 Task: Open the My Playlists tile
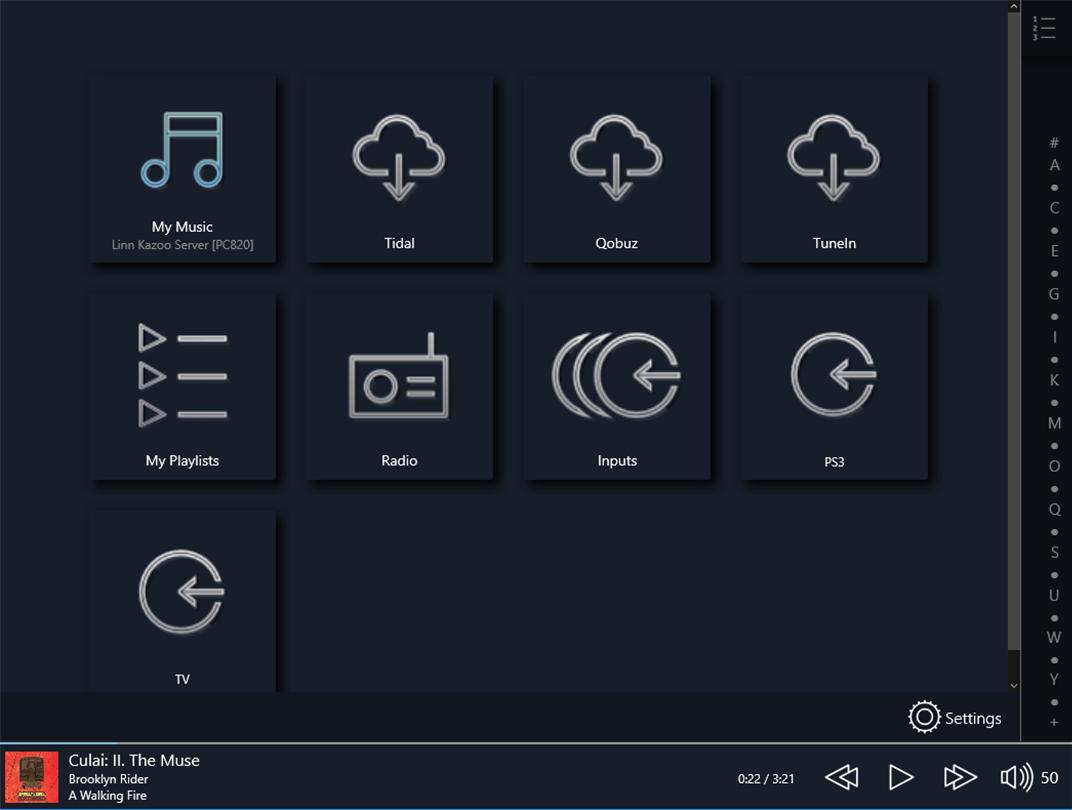click(x=183, y=386)
